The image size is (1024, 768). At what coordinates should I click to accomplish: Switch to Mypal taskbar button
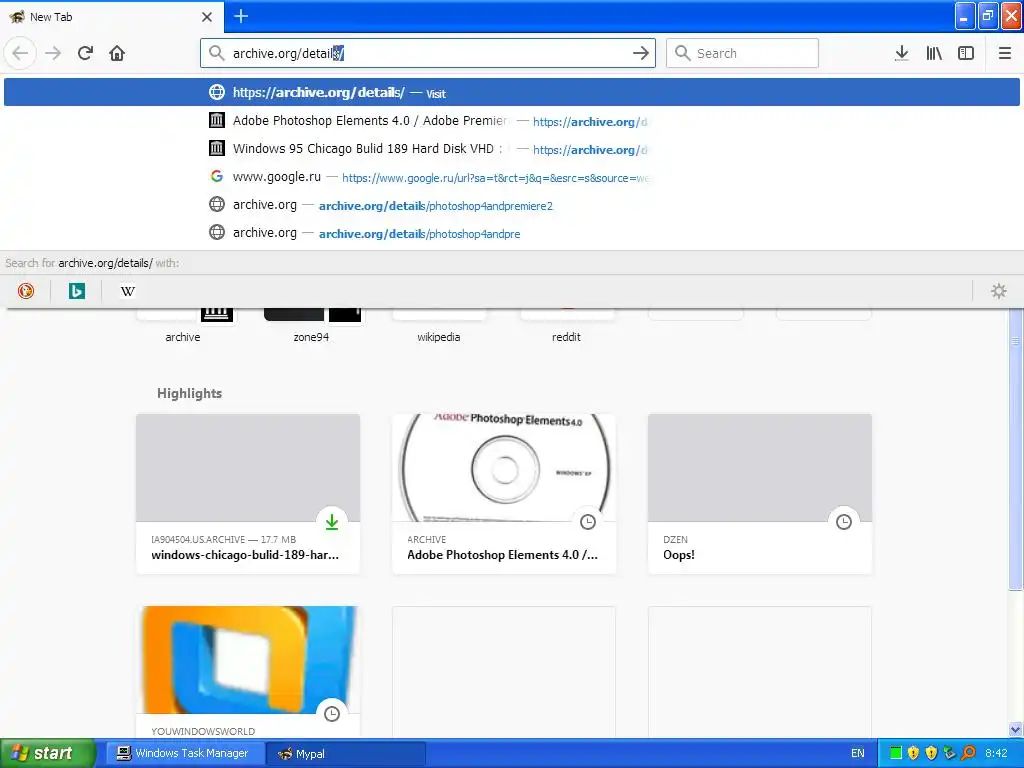[346, 753]
